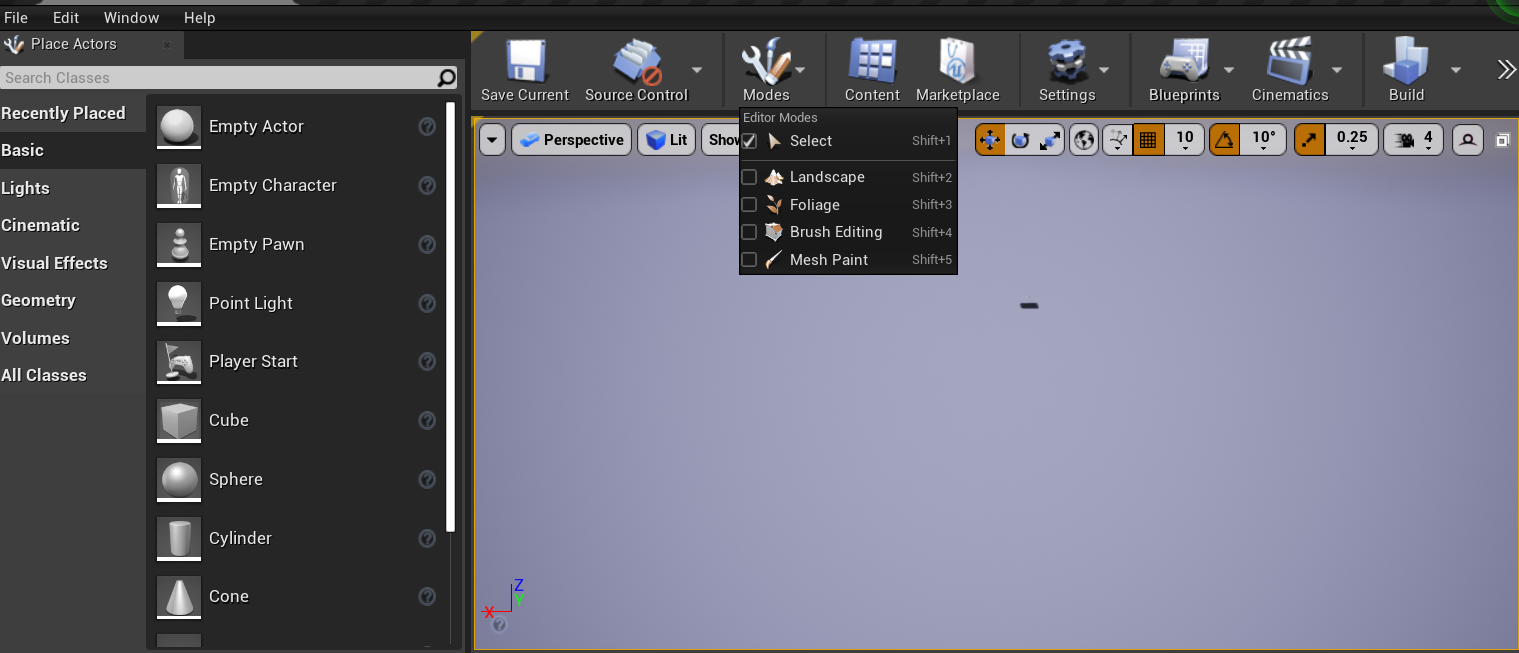Screen dimensions: 1519x653
Task: Click the Blueprints gamepad icon
Action: click(1184, 62)
